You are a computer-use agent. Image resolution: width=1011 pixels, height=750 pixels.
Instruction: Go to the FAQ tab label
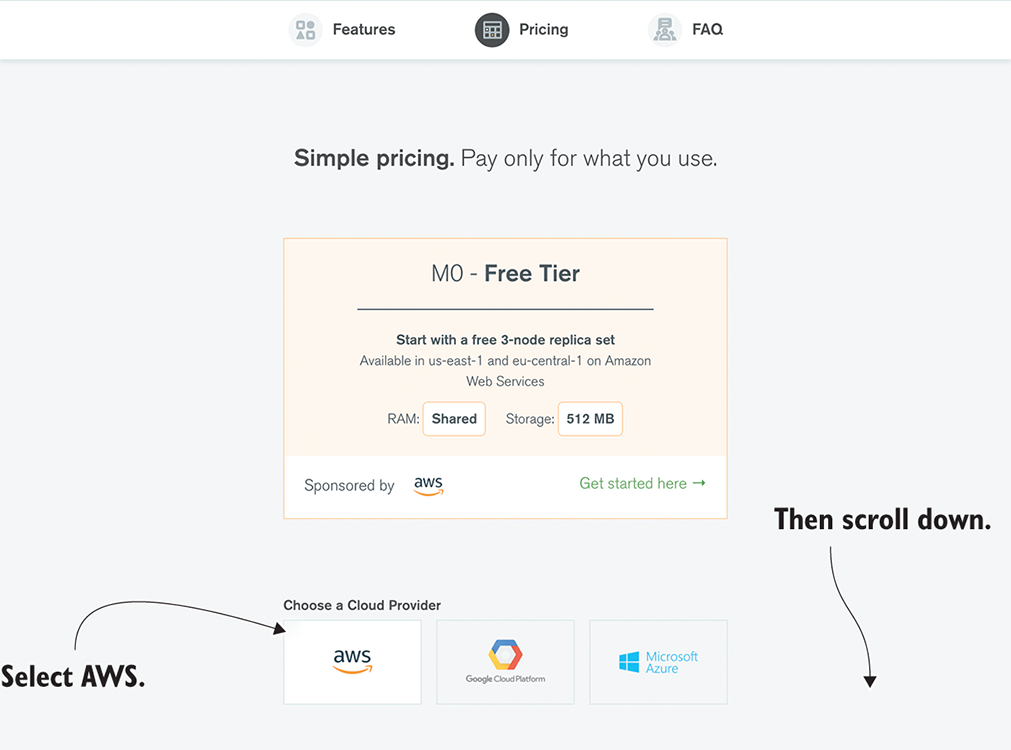pyautogui.click(x=707, y=30)
